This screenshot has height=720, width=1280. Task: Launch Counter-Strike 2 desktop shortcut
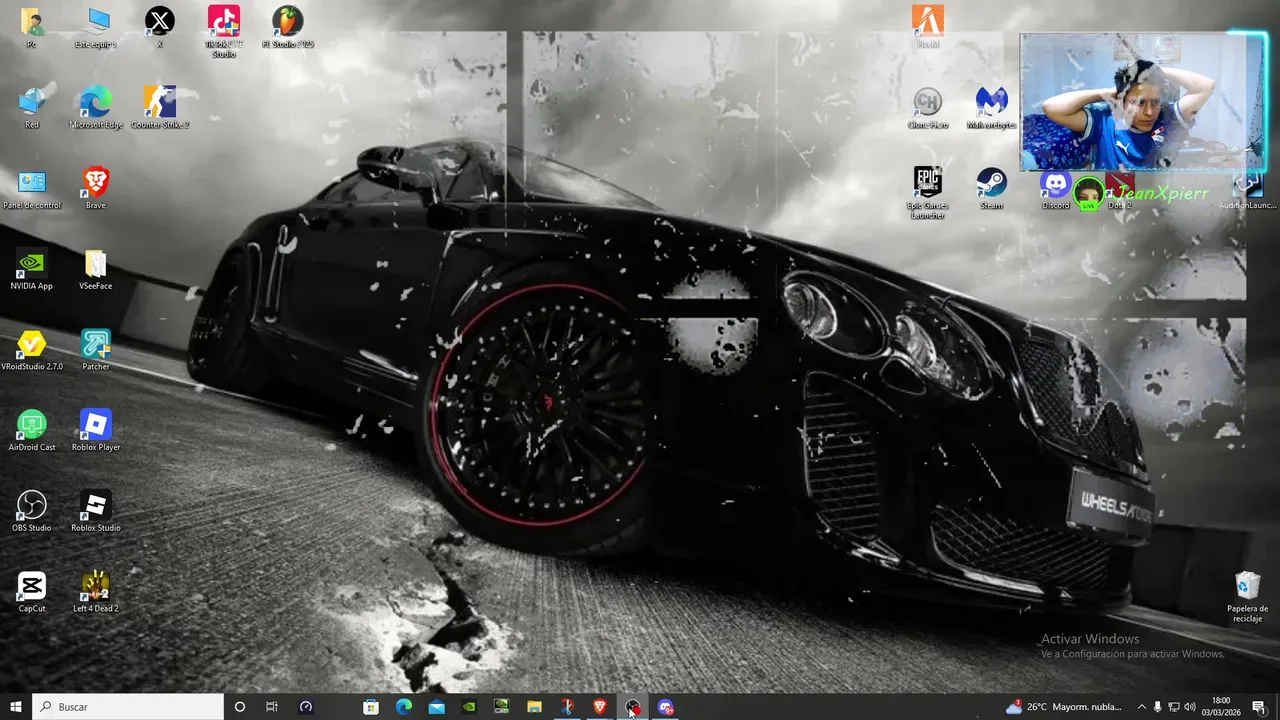pos(160,108)
